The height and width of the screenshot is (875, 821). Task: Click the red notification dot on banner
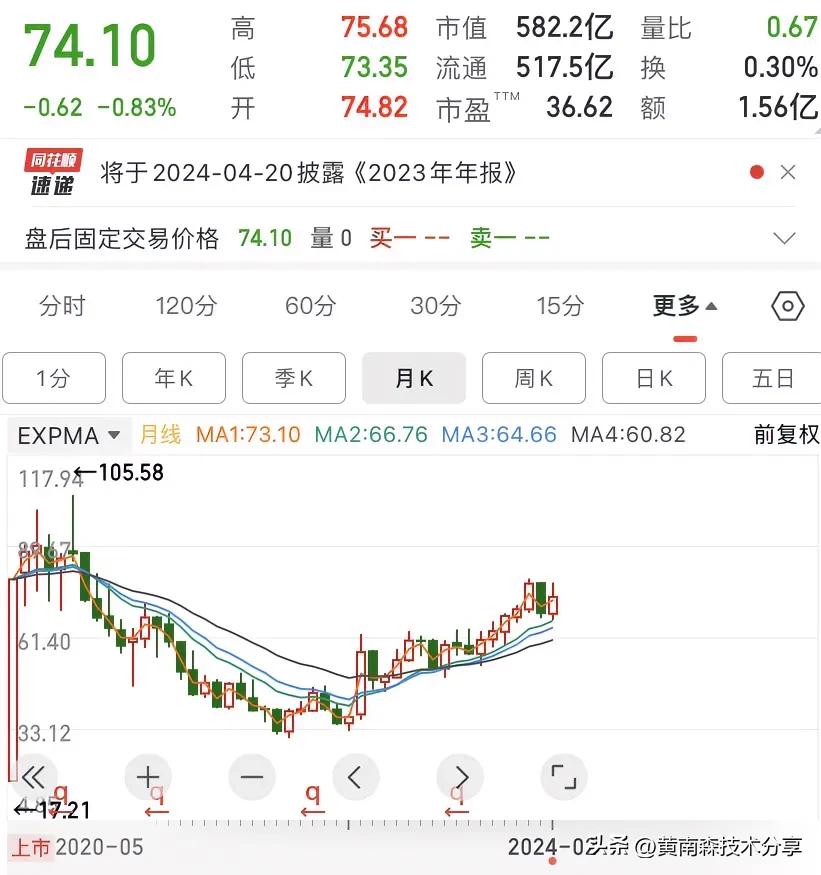pyautogui.click(x=757, y=172)
